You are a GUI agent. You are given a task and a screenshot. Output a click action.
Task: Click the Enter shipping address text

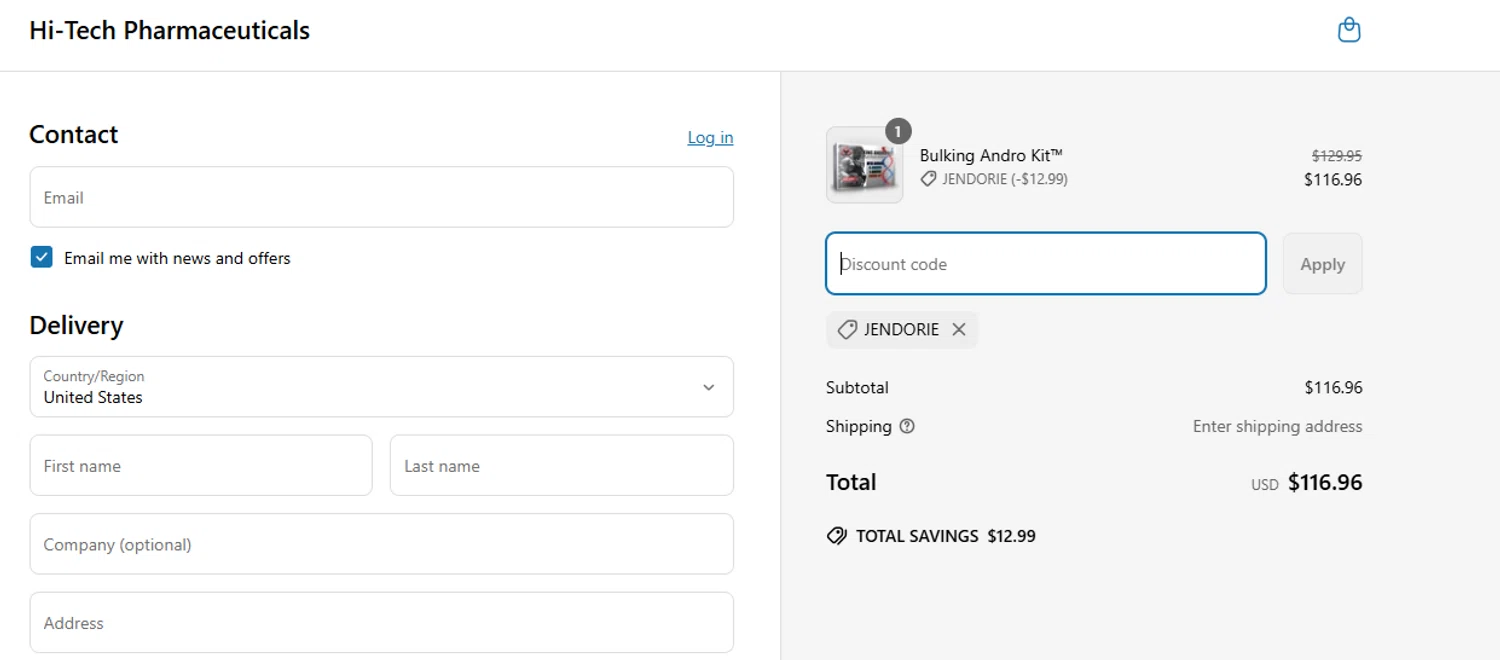[x=1277, y=426]
